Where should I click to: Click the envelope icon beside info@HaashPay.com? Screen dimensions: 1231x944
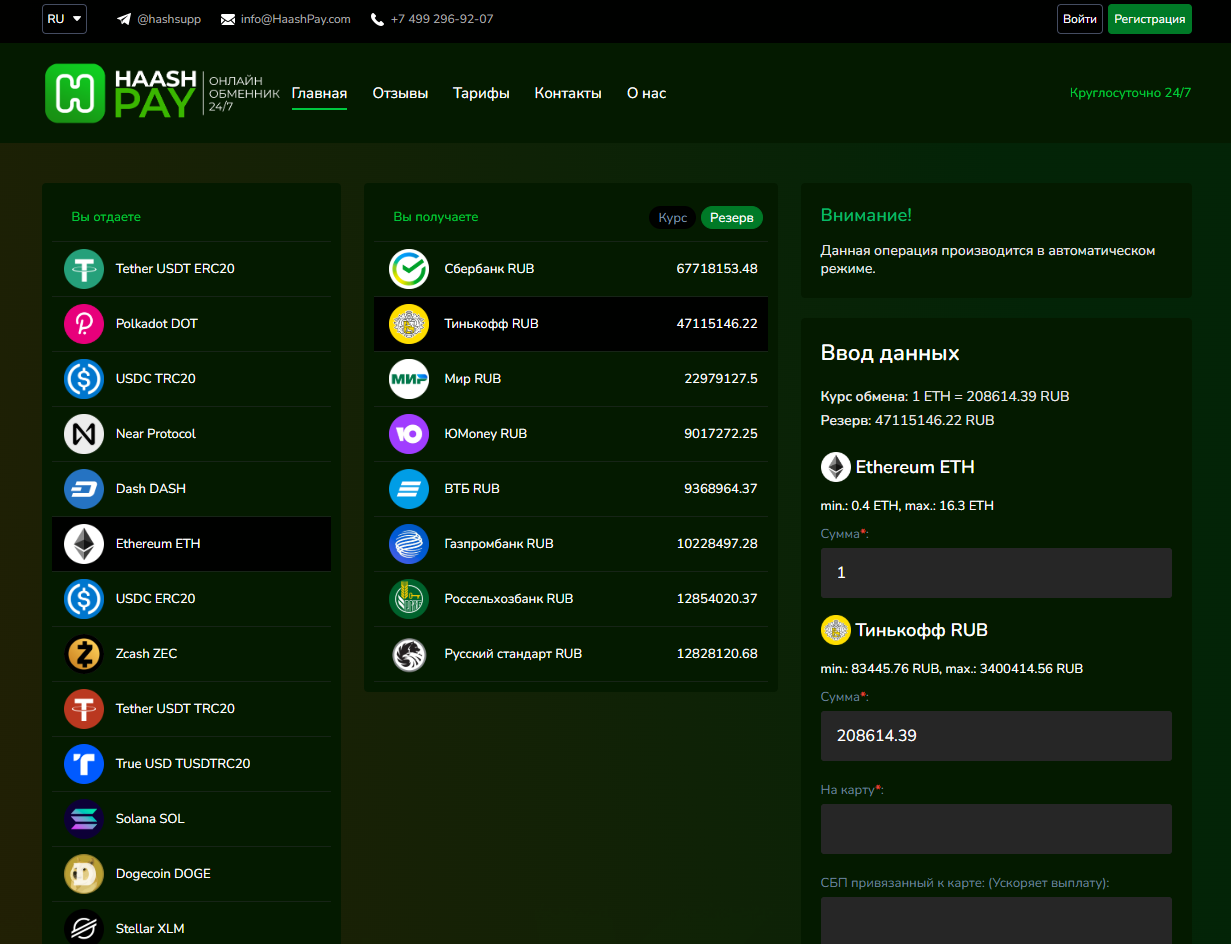[228, 19]
